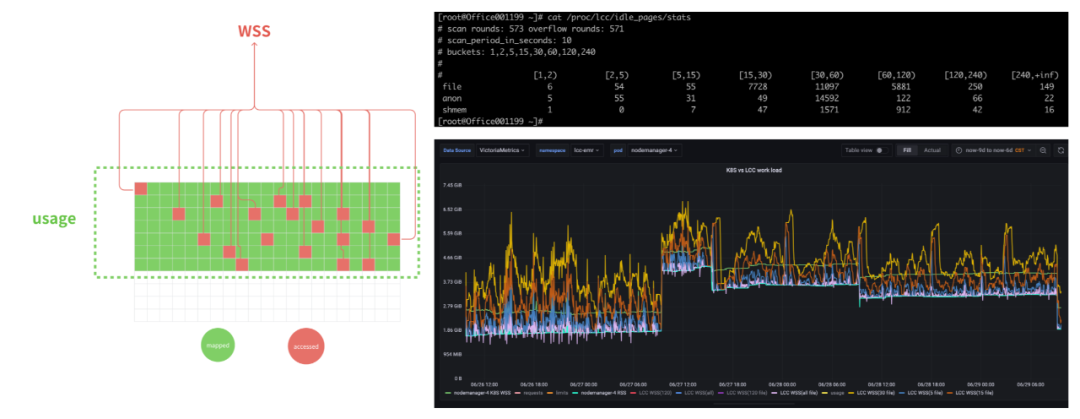
Task: Open the lcc-emr namespace dropdown
Action: [586, 150]
